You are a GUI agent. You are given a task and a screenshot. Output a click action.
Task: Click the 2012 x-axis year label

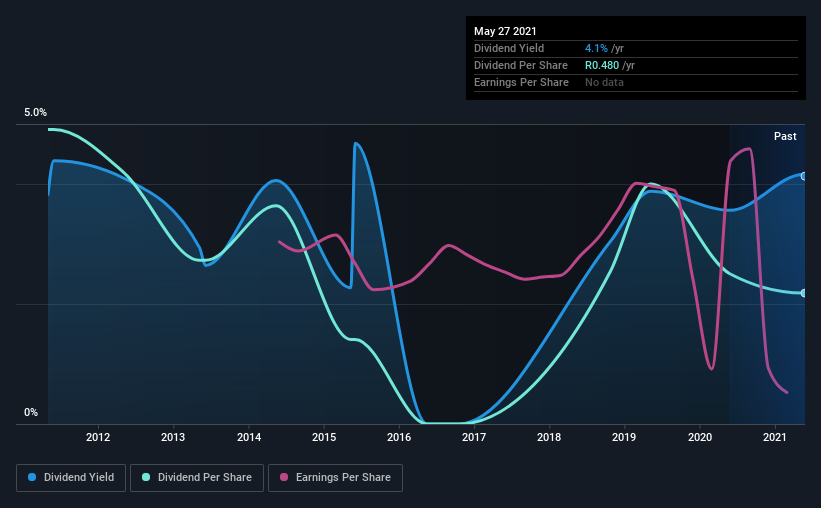(98, 437)
